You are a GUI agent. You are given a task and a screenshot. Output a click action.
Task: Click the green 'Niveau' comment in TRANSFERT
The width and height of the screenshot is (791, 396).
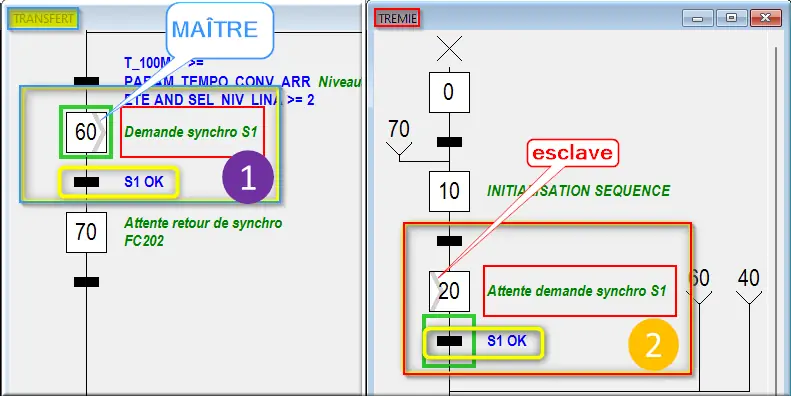pyautogui.click(x=340, y=82)
